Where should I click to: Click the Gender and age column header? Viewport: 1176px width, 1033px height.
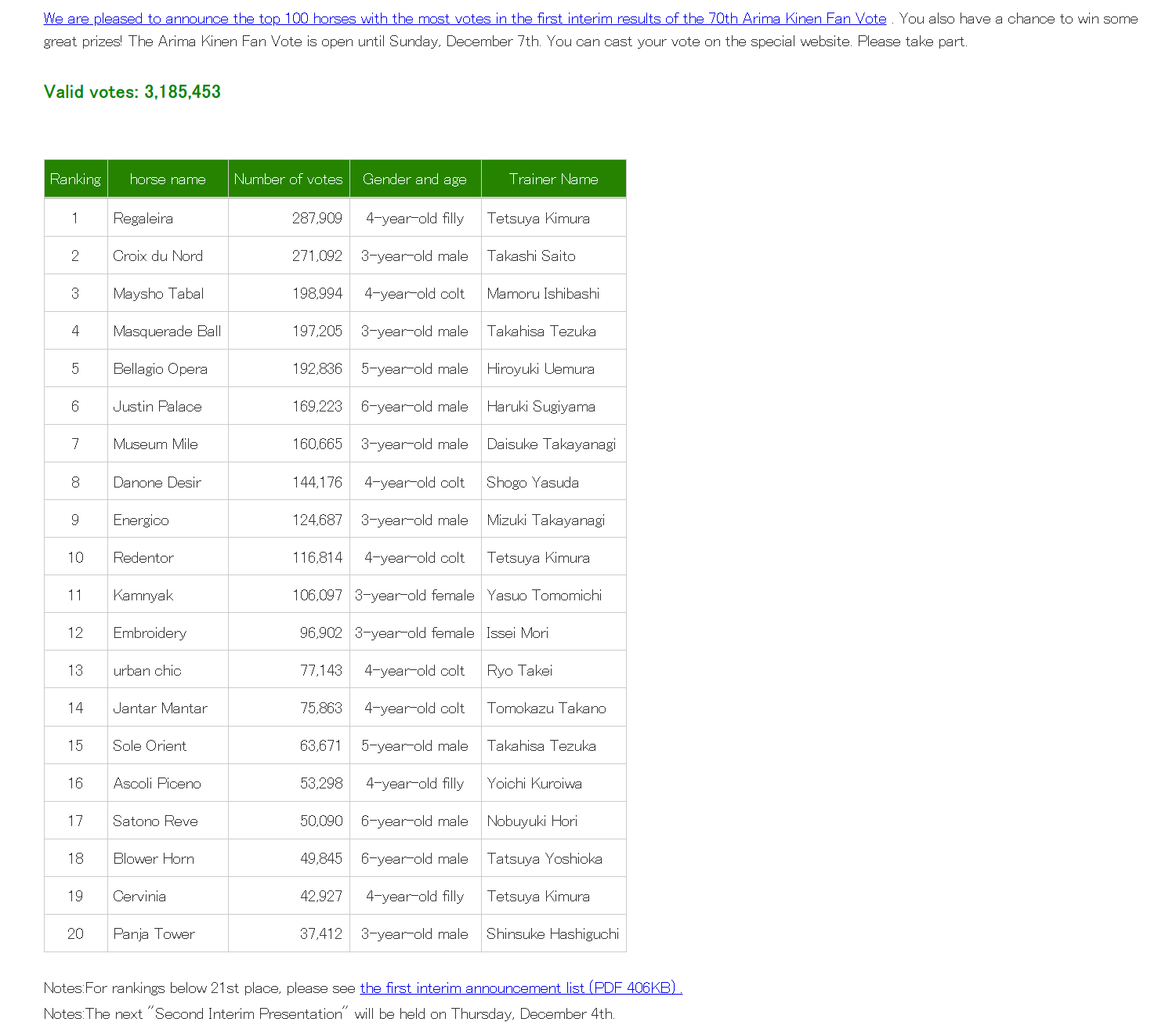click(414, 179)
